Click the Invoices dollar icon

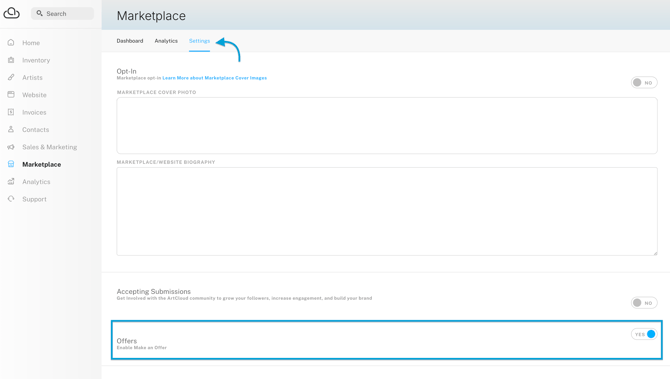11,112
